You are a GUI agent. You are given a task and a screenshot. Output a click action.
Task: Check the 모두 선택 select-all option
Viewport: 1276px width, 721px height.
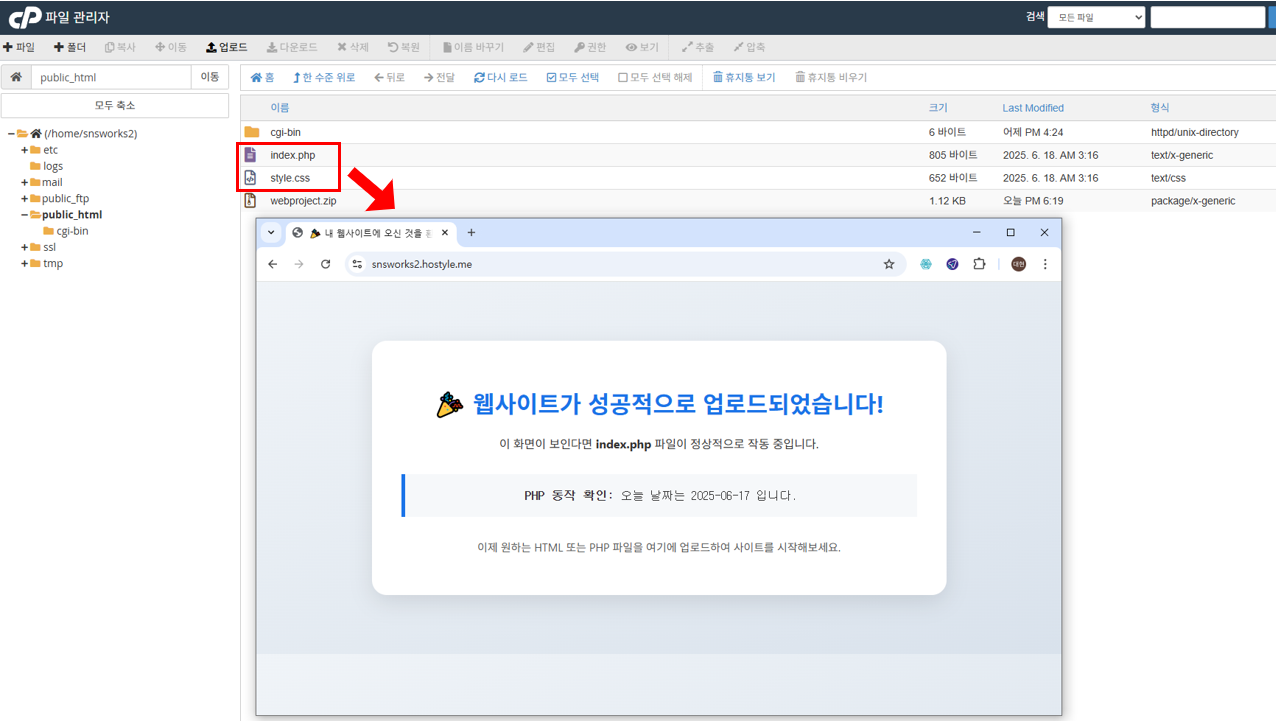tap(572, 77)
